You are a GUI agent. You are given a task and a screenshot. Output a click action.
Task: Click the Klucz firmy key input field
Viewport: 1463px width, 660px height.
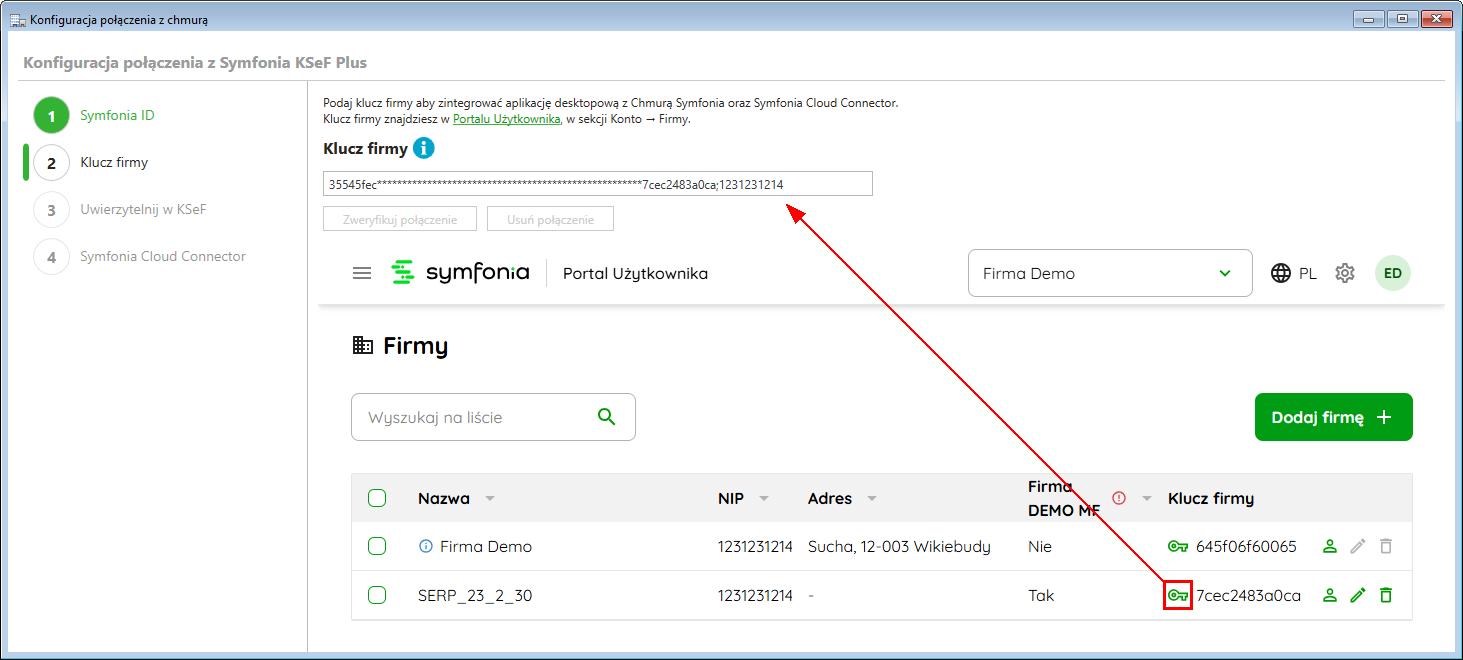point(597,184)
